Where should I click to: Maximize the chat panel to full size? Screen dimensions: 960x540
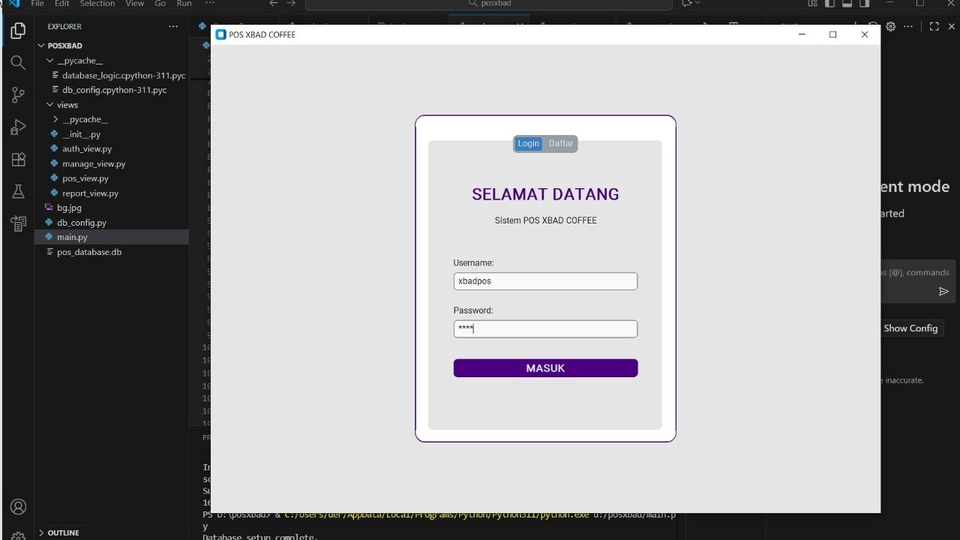934,27
